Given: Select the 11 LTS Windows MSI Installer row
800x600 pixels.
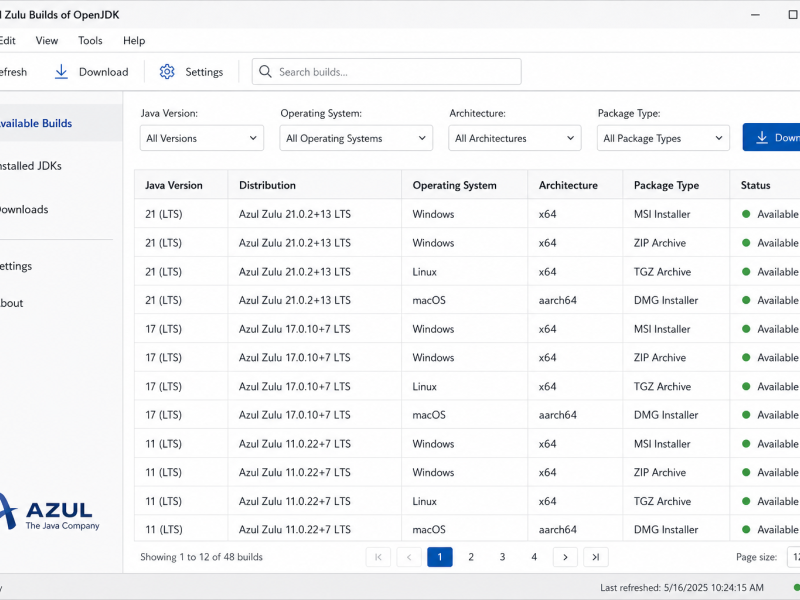Looking at the screenshot, I should 467,444.
